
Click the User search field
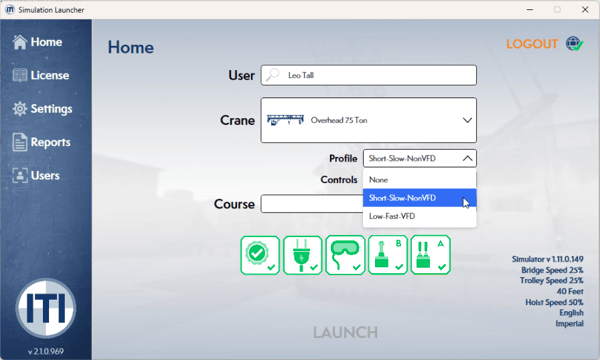pos(368,75)
